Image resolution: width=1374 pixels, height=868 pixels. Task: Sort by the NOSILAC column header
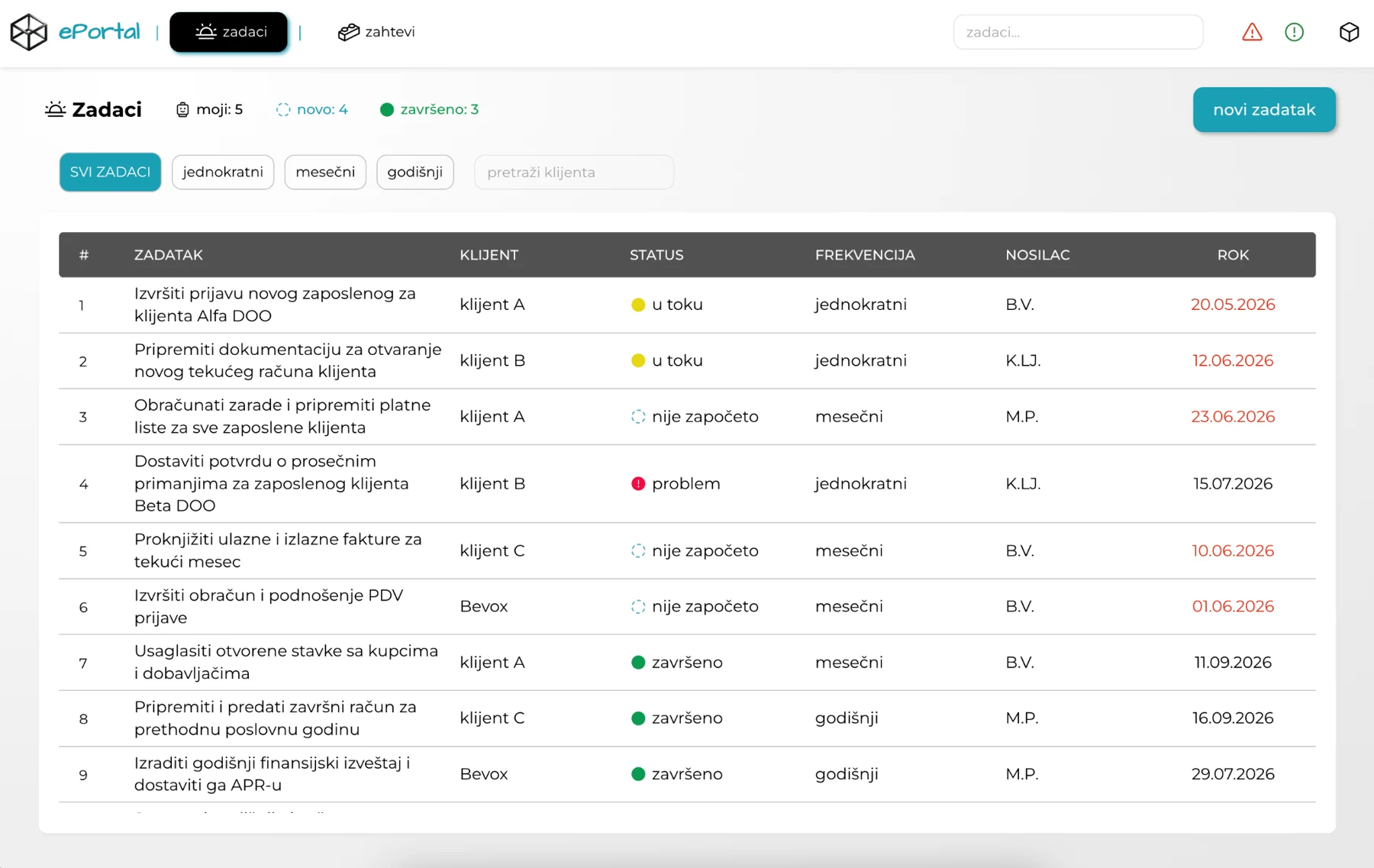pyautogui.click(x=1037, y=255)
